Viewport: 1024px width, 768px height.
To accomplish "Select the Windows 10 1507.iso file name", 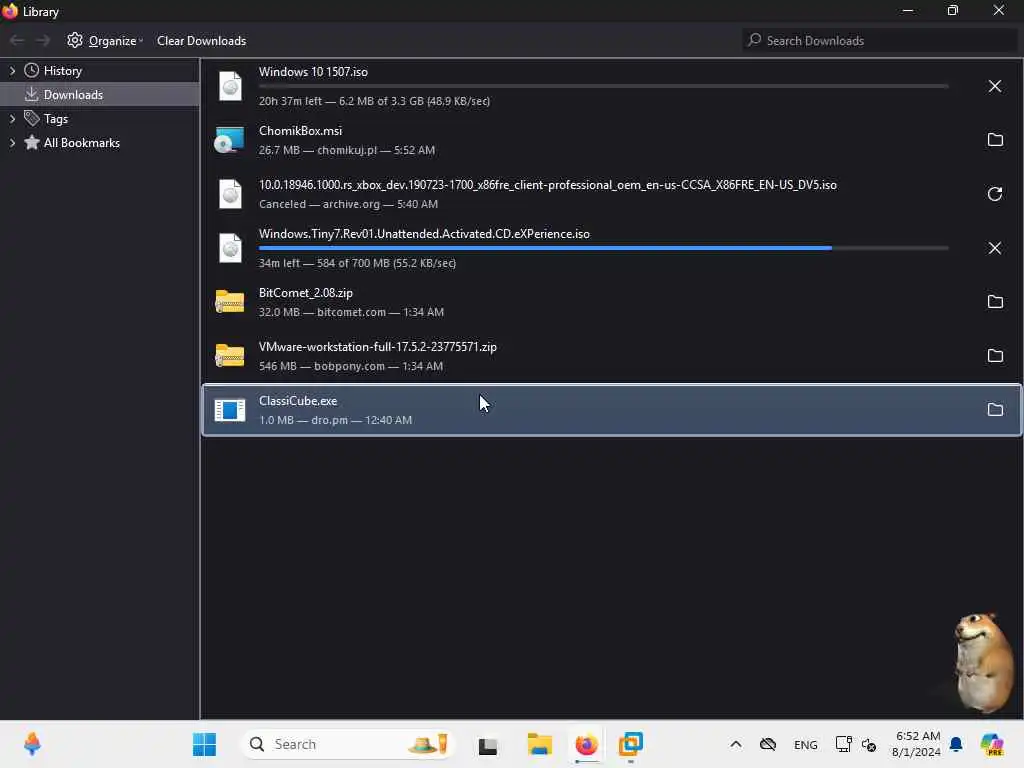I will pos(313,72).
